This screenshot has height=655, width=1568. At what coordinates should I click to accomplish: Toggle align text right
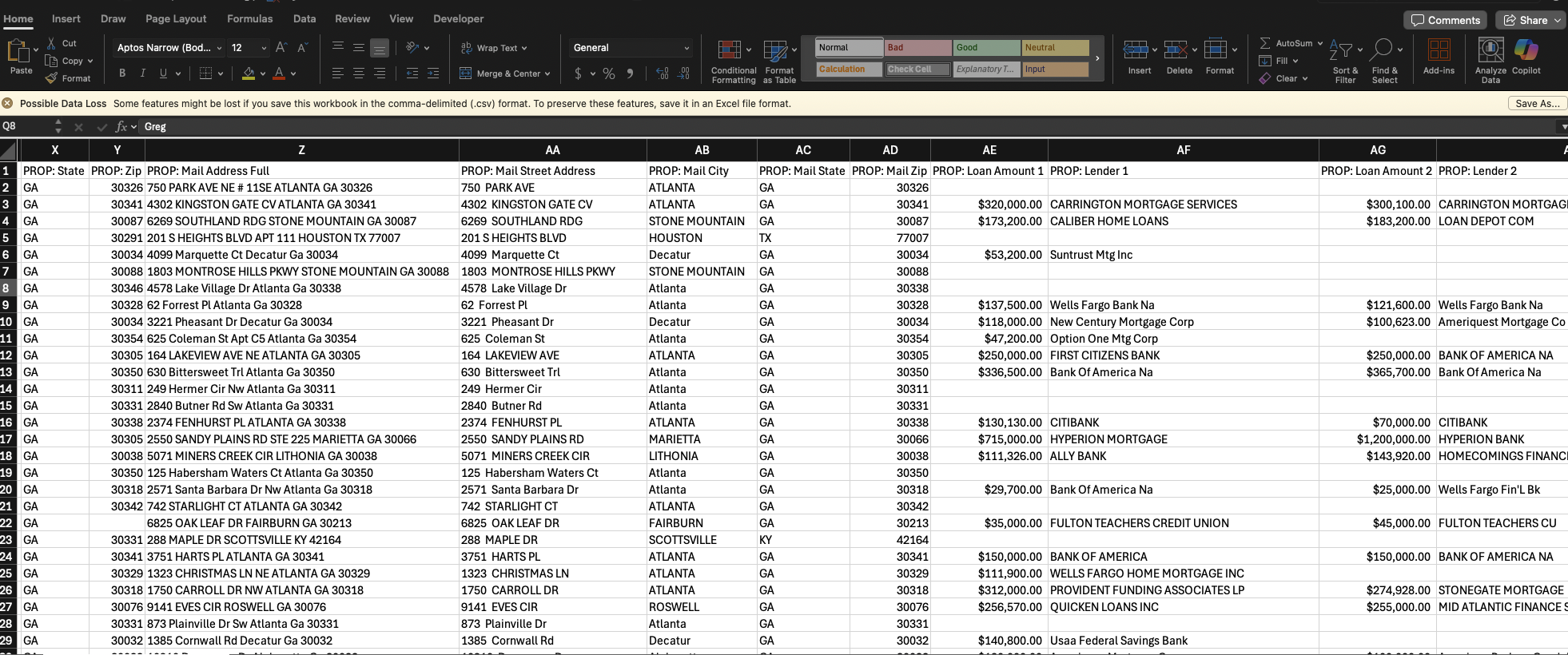coord(380,73)
